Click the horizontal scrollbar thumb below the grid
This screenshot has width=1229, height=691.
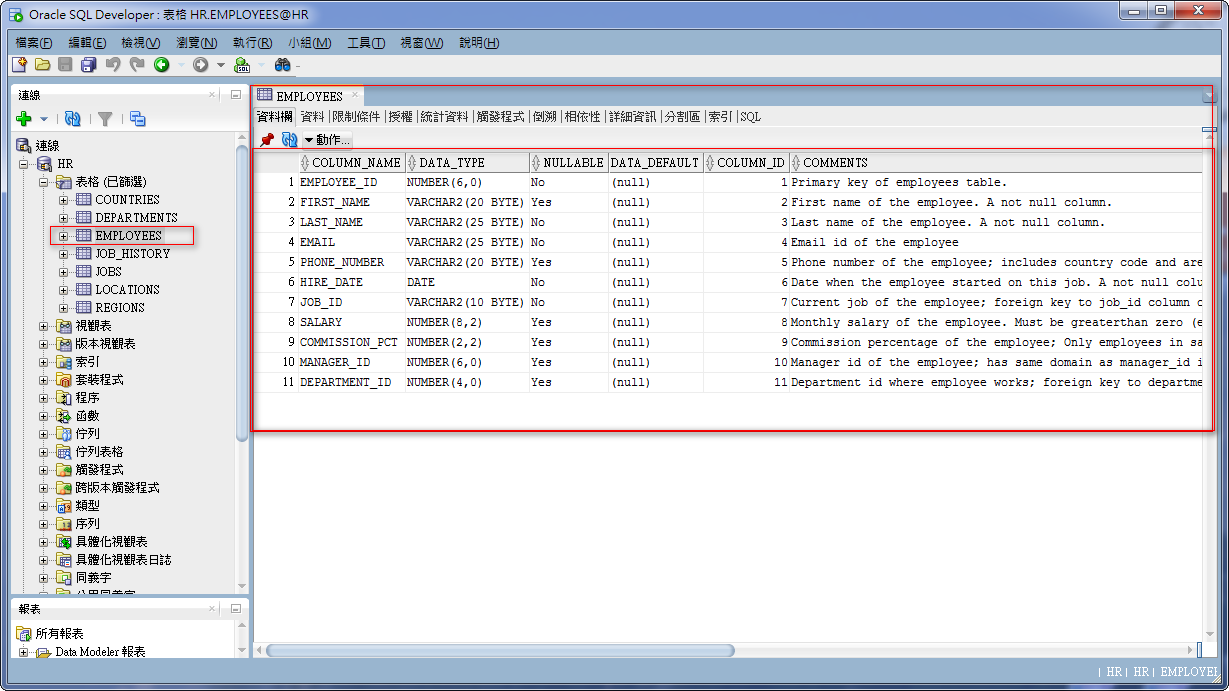coord(500,650)
